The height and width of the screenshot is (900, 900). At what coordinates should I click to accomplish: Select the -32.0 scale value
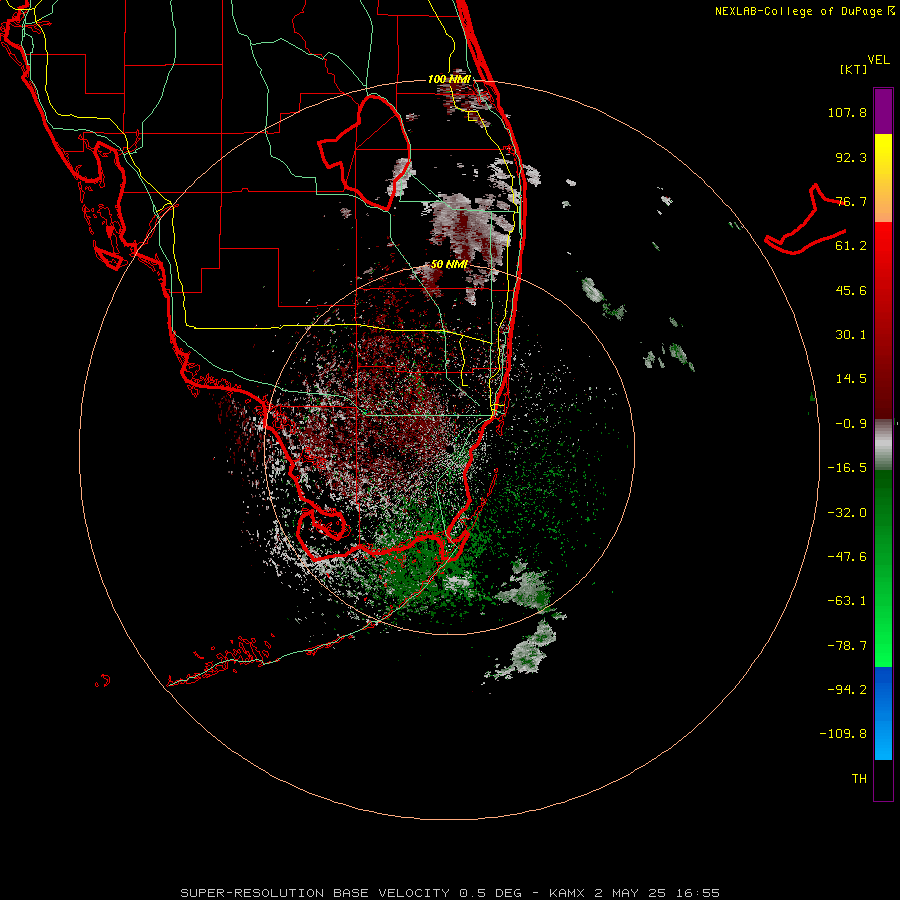pyautogui.click(x=847, y=513)
